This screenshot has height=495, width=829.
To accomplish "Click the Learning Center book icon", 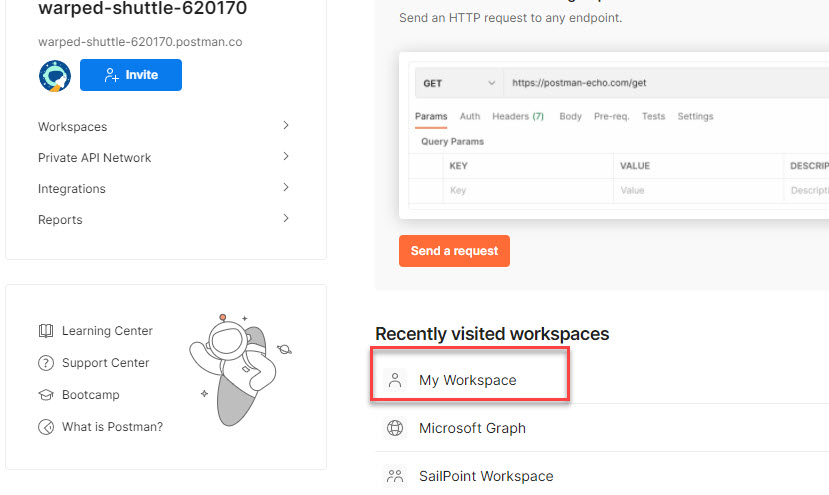I will tap(46, 331).
